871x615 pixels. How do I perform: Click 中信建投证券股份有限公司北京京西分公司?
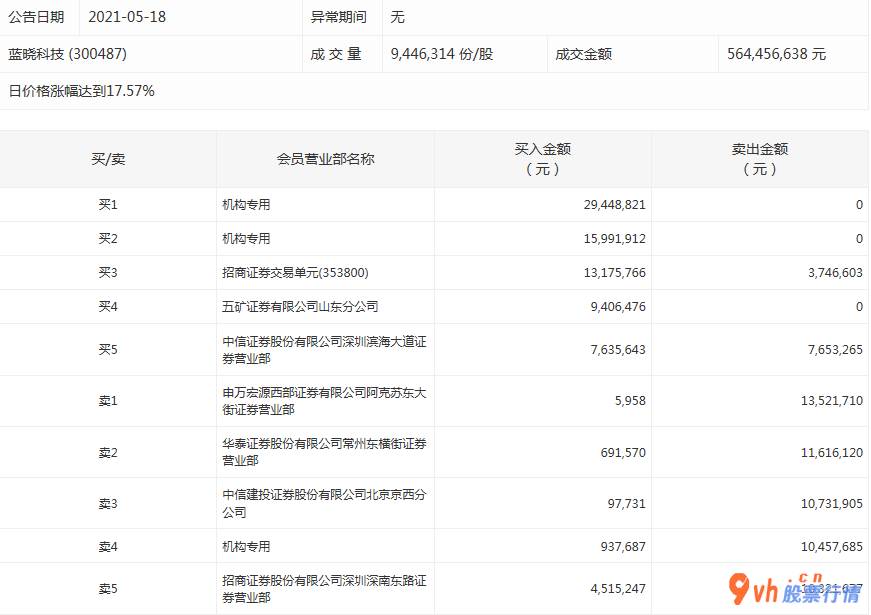click(x=324, y=503)
